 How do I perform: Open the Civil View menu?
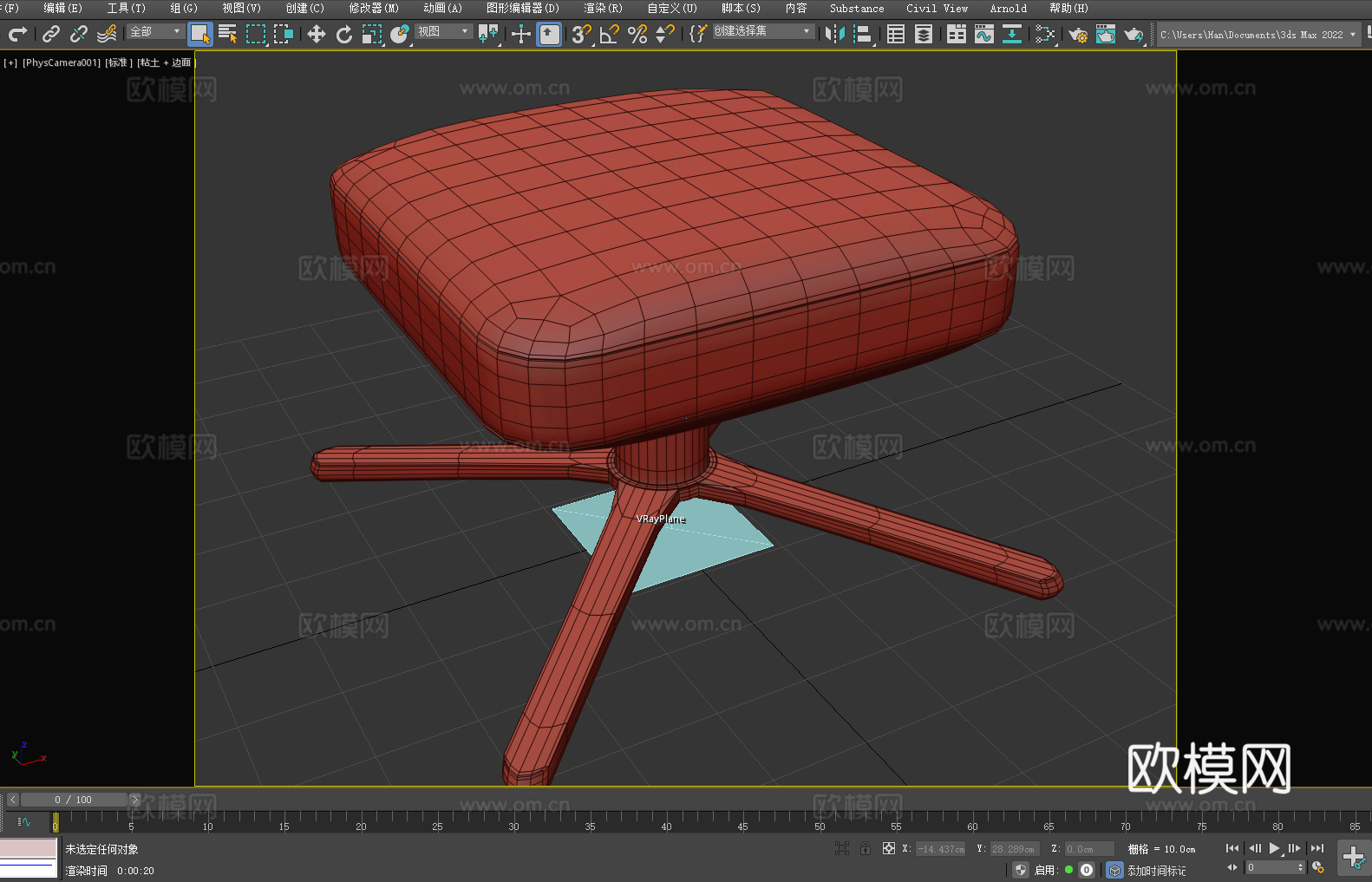coord(938,8)
